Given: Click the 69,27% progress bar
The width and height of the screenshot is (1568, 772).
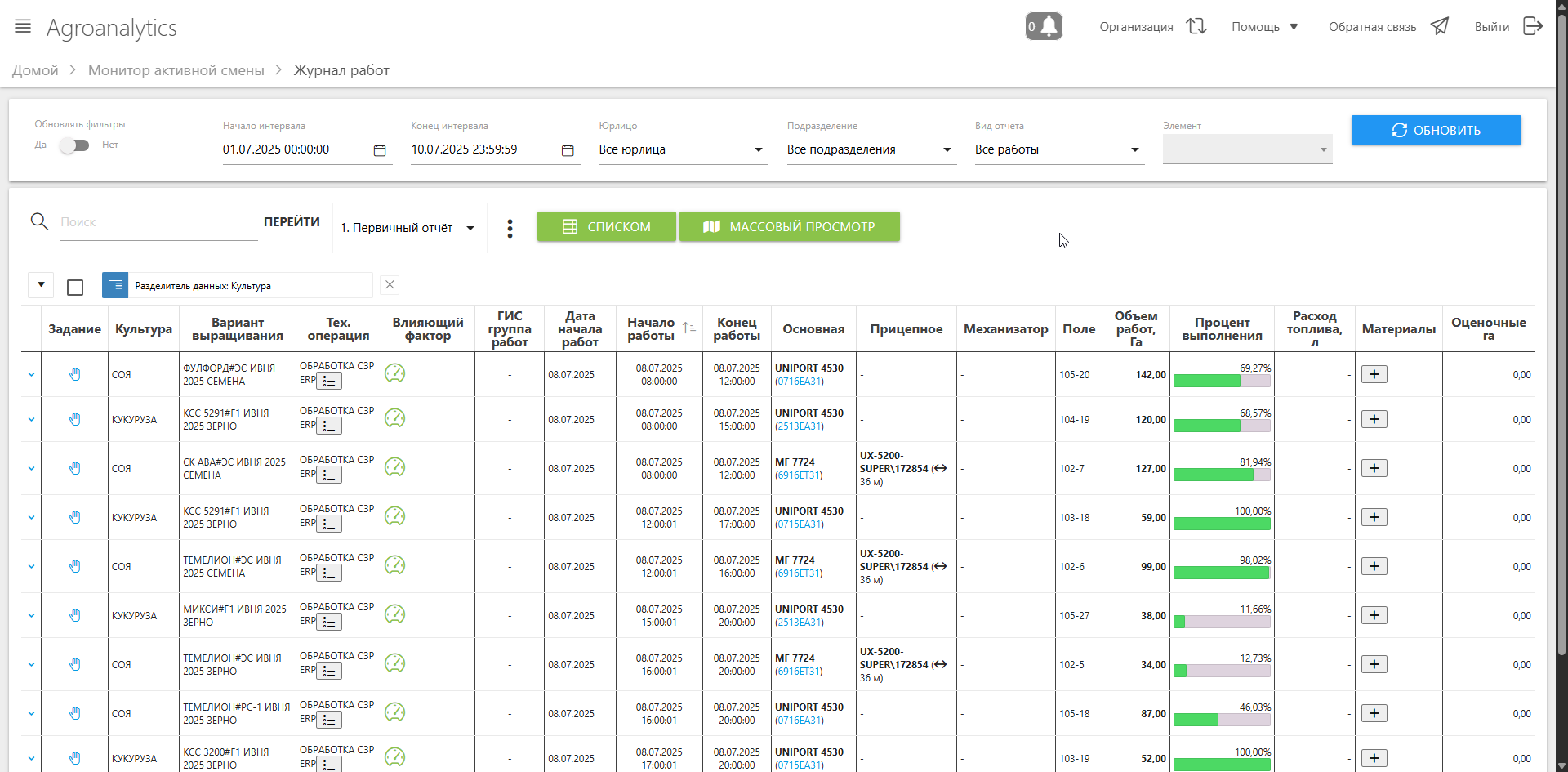Looking at the screenshot, I should (1221, 381).
